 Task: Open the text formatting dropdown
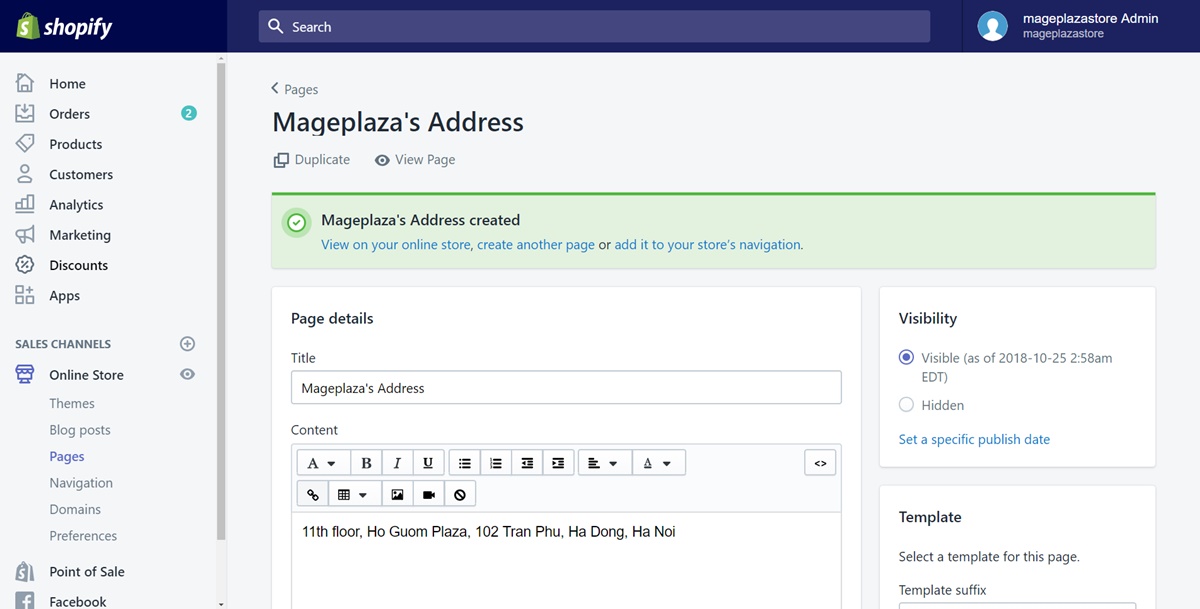pyautogui.click(x=322, y=463)
